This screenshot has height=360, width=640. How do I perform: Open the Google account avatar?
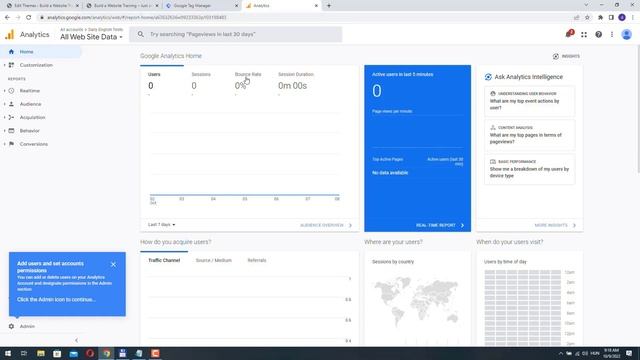(627, 34)
